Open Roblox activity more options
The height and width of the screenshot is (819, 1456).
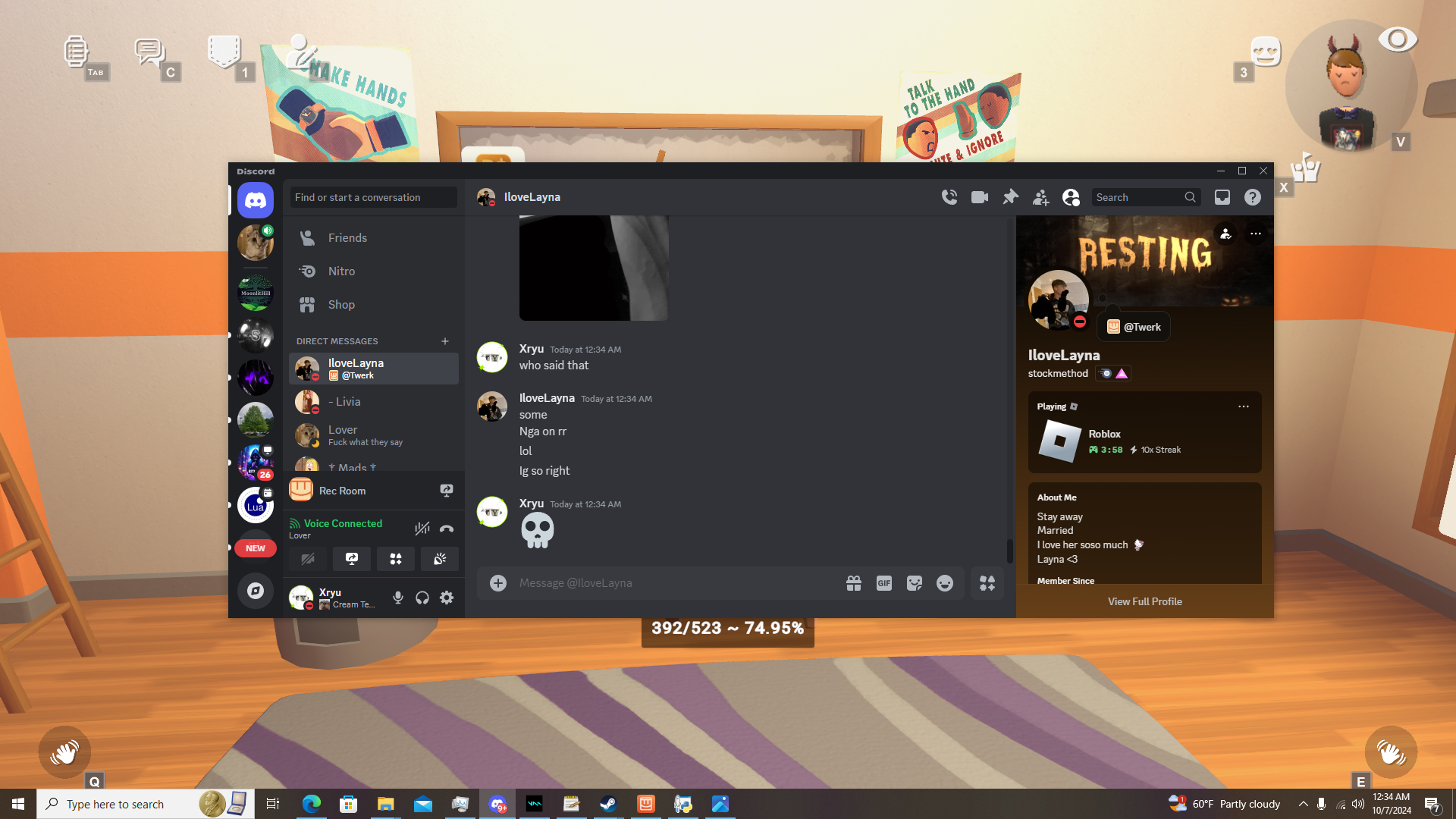click(1244, 406)
